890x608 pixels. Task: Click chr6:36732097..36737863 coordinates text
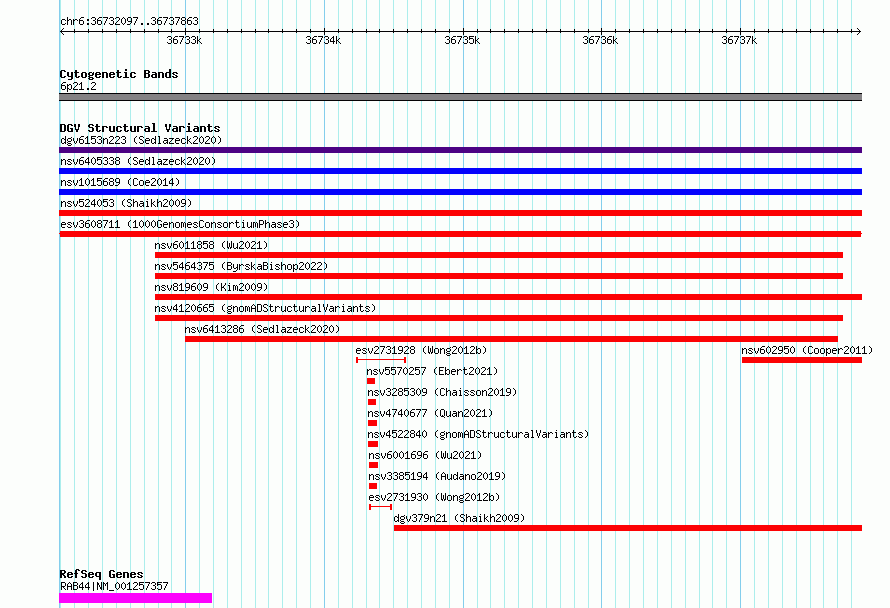click(129, 22)
